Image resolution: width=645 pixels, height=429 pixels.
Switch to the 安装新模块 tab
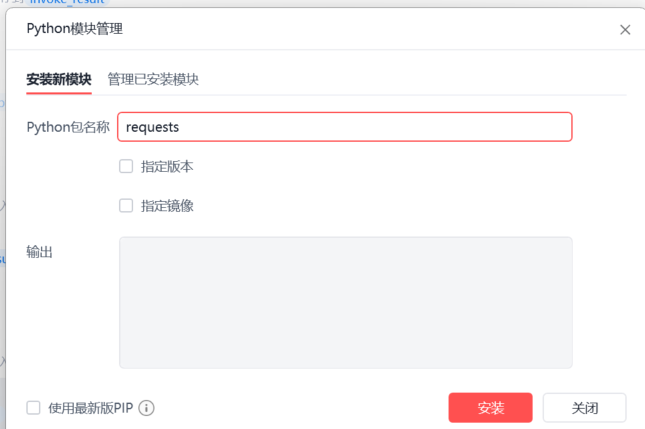pos(59,79)
